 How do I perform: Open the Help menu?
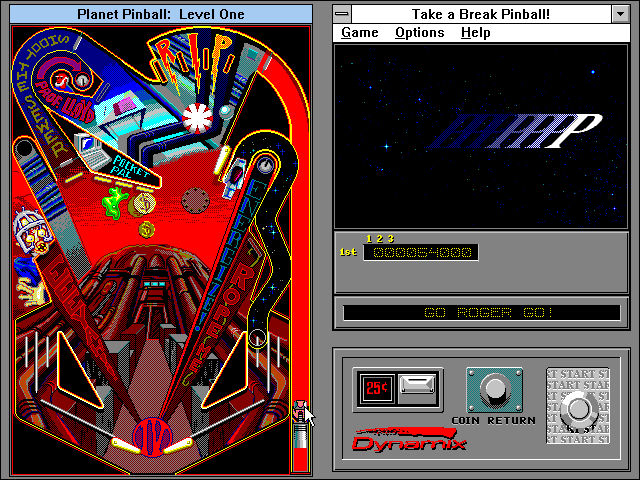point(476,33)
